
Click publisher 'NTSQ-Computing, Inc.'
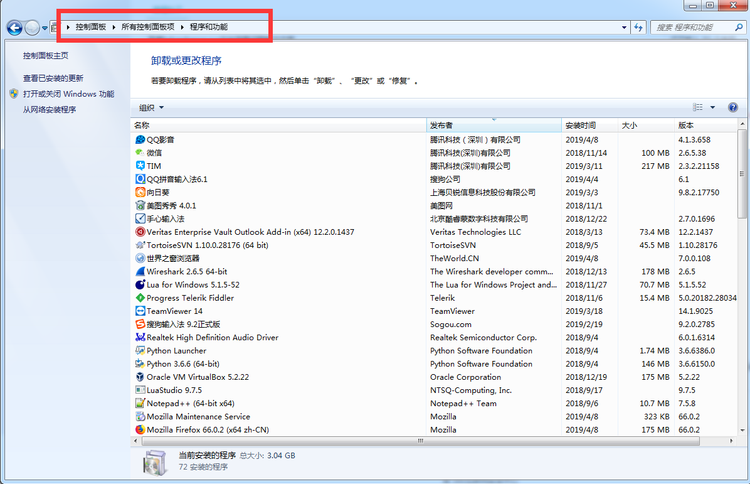(471, 390)
